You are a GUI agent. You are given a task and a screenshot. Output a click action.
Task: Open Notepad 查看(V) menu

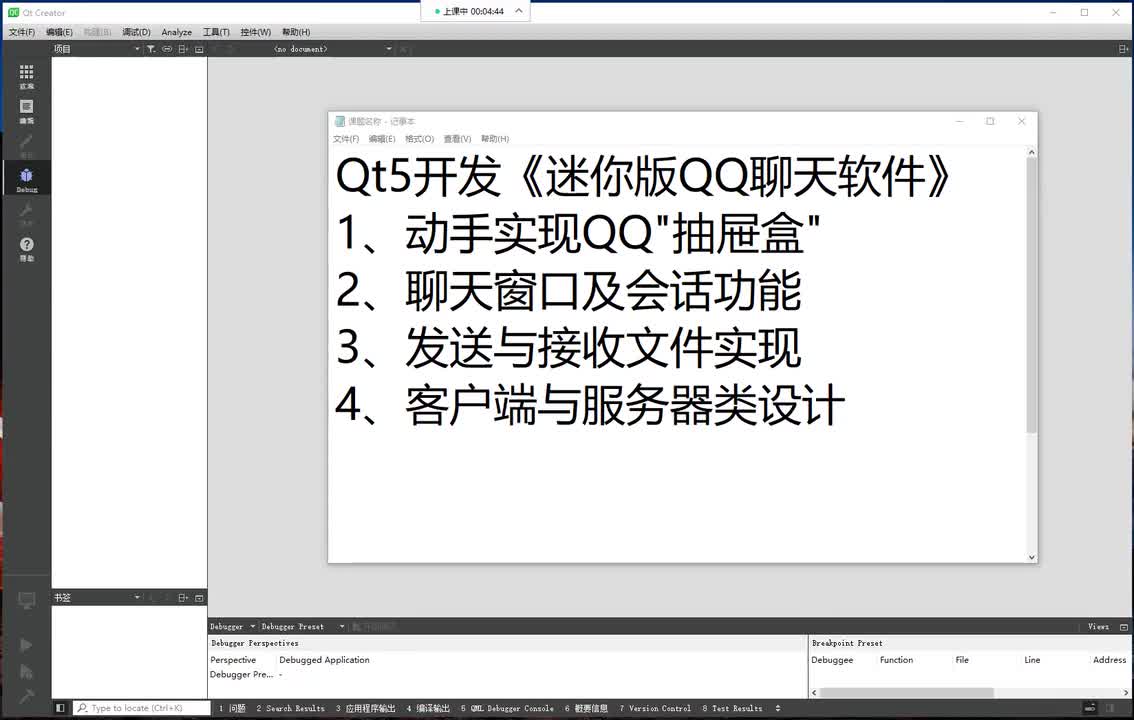click(x=457, y=139)
